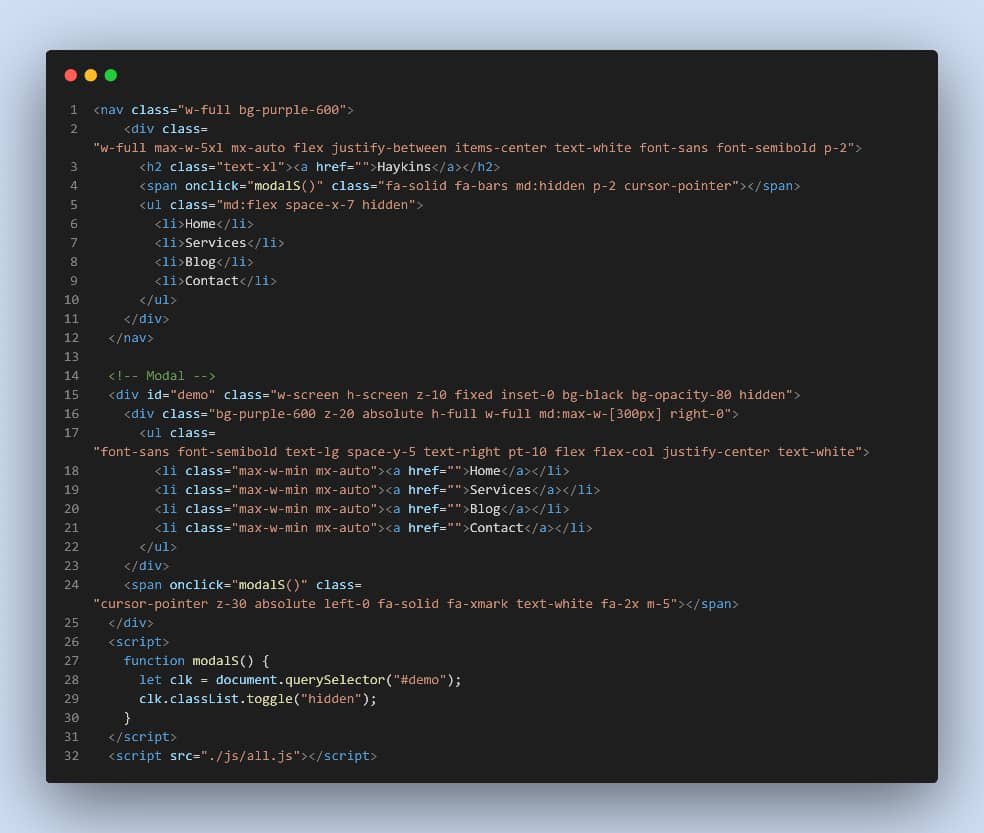Click the "Blog" list item on line 8
Screen dimensions: 984x833
pyautogui.click(x=200, y=262)
